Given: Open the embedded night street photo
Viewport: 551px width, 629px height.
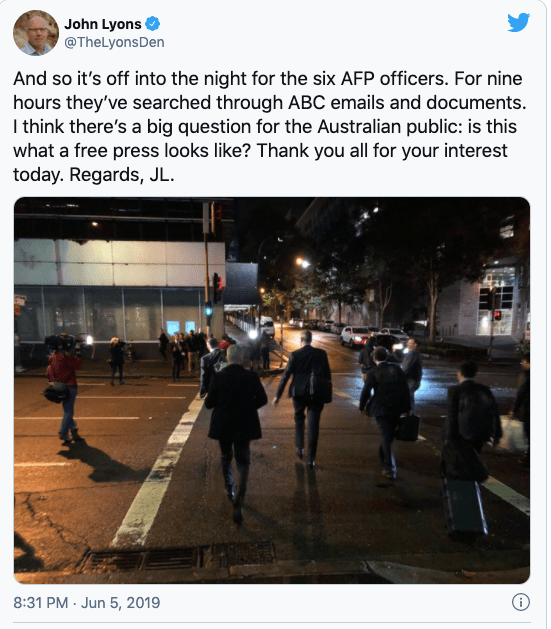Looking at the screenshot, I should [x=272, y=390].
